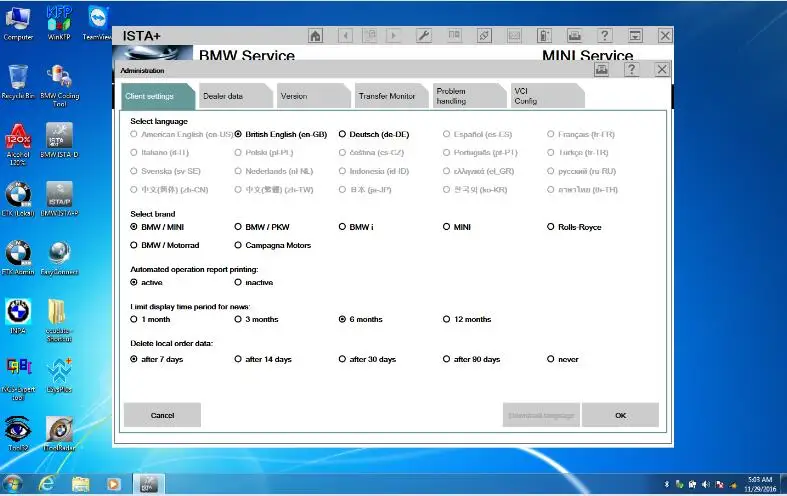Go to the ISTA+ home screen icon
787x496 pixels.
315,36
